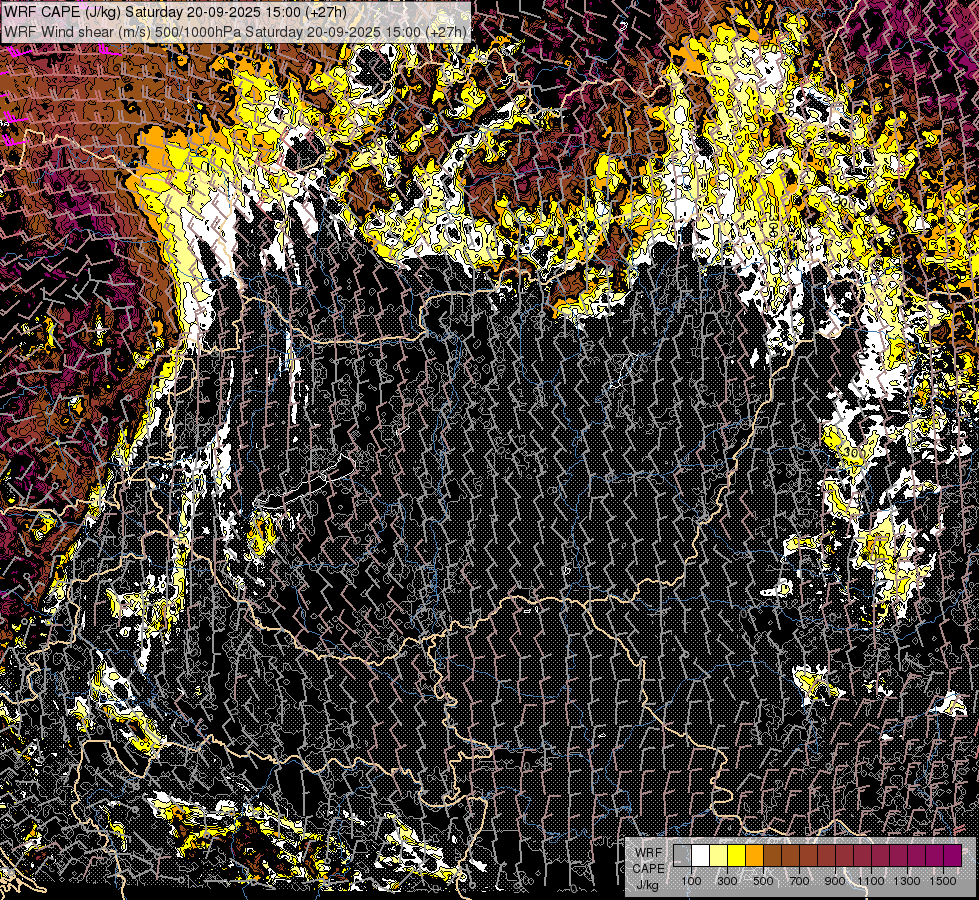Click the 1100 legend scale label

point(871,881)
